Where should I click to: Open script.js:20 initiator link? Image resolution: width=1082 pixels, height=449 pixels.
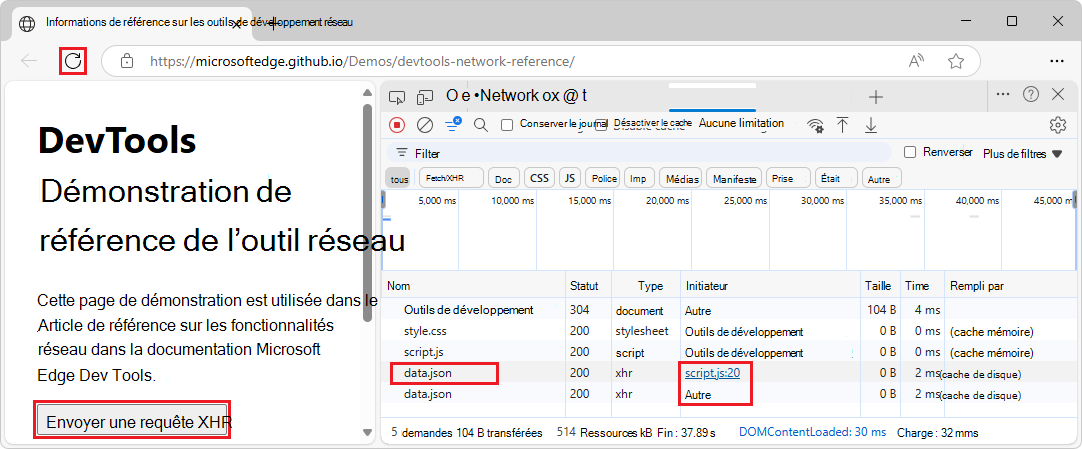click(x=712, y=374)
